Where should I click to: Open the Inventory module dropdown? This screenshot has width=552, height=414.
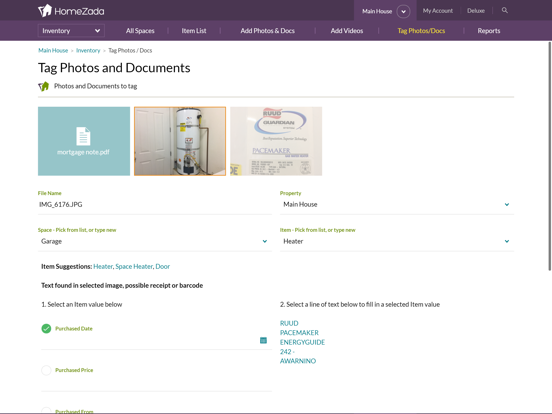[x=71, y=31]
